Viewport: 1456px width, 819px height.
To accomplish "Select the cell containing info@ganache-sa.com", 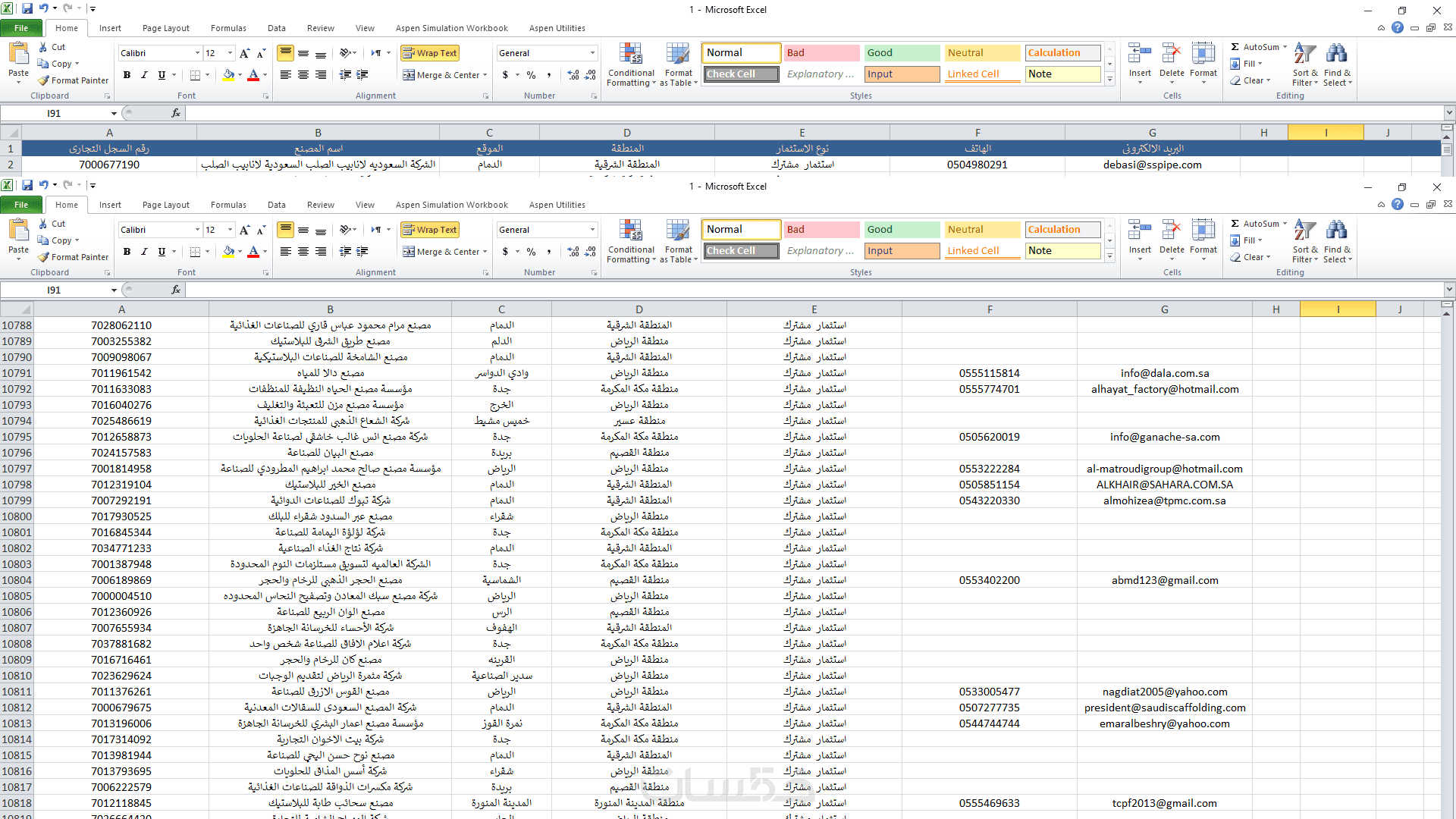I will click(1164, 437).
